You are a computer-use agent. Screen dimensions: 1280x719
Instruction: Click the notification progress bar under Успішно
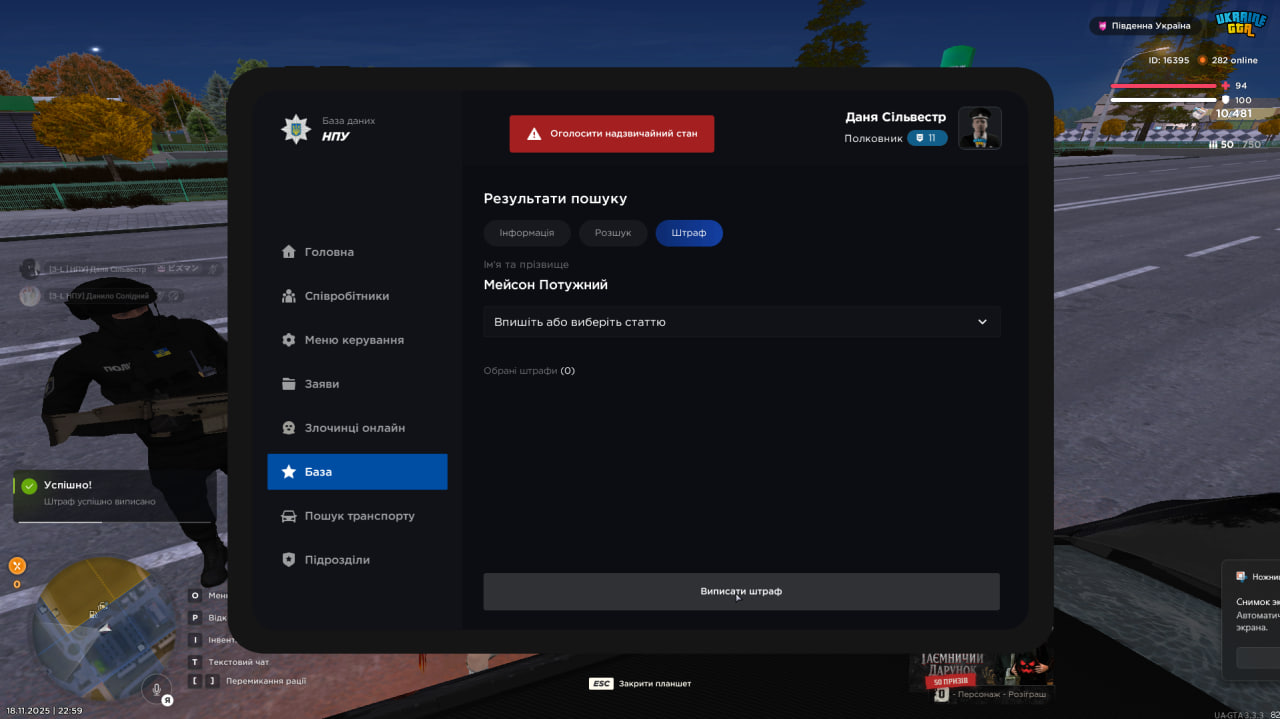click(115, 522)
